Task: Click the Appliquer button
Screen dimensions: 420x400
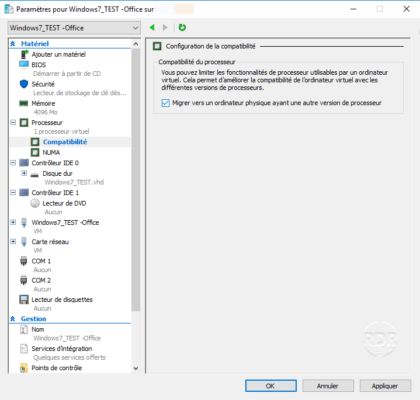Action: pyautogui.click(x=385, y=386)
